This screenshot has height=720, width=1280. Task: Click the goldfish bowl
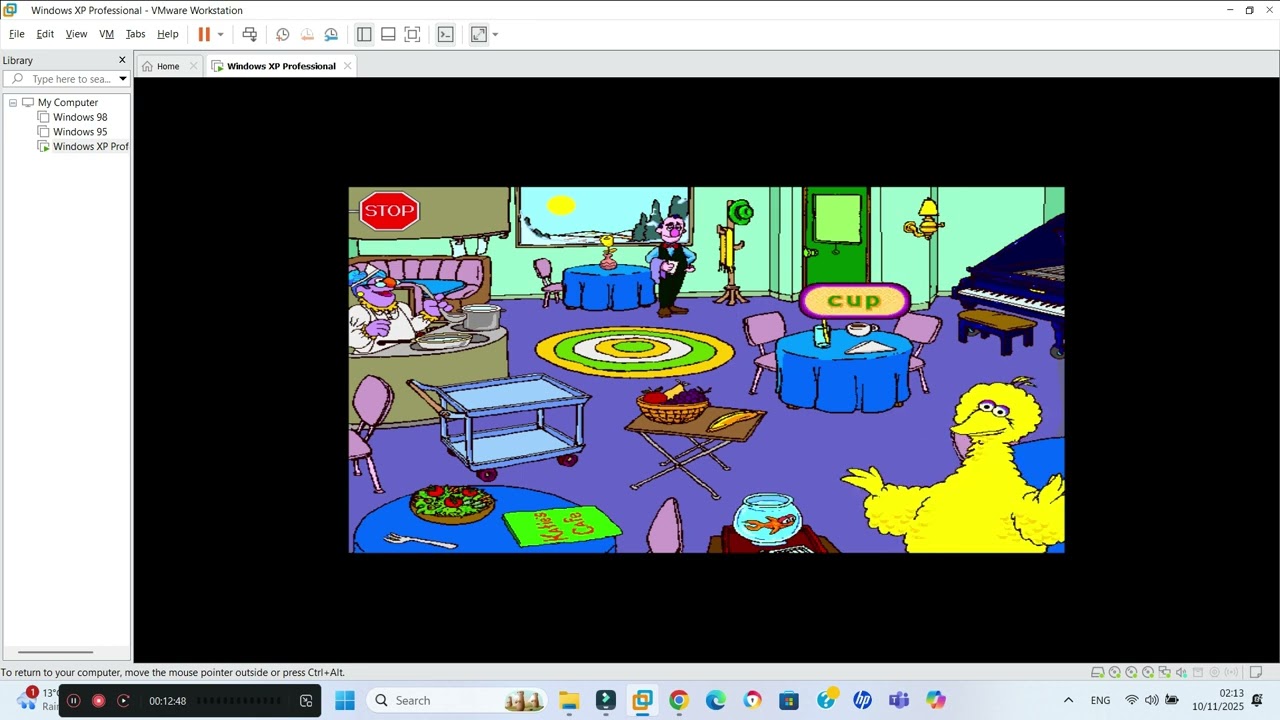pos(767,518)
